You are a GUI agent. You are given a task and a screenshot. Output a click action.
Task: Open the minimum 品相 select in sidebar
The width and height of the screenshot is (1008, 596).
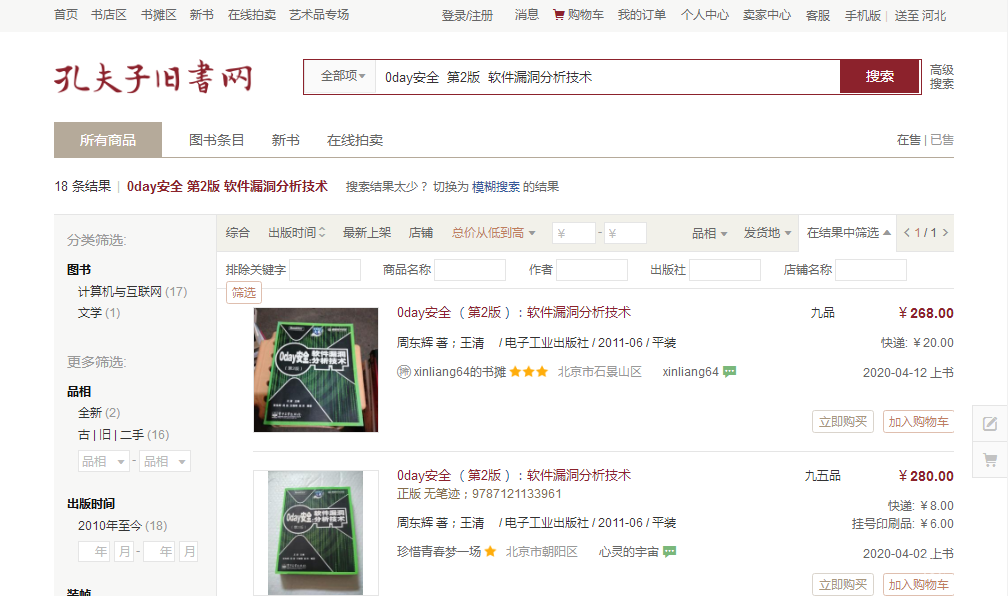click(104, 462)
